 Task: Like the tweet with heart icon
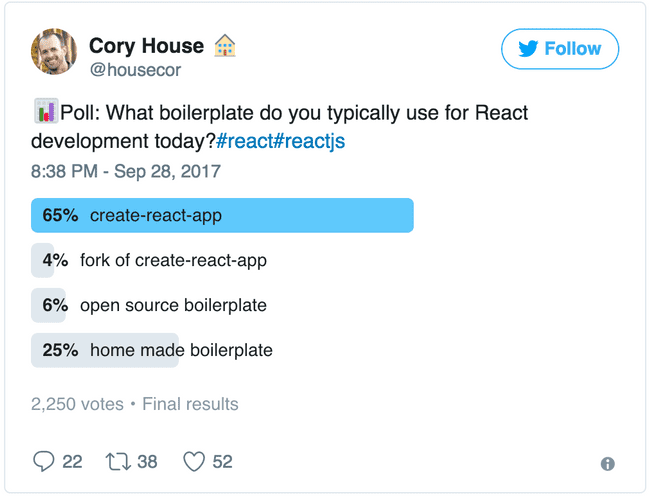point(194,461)
